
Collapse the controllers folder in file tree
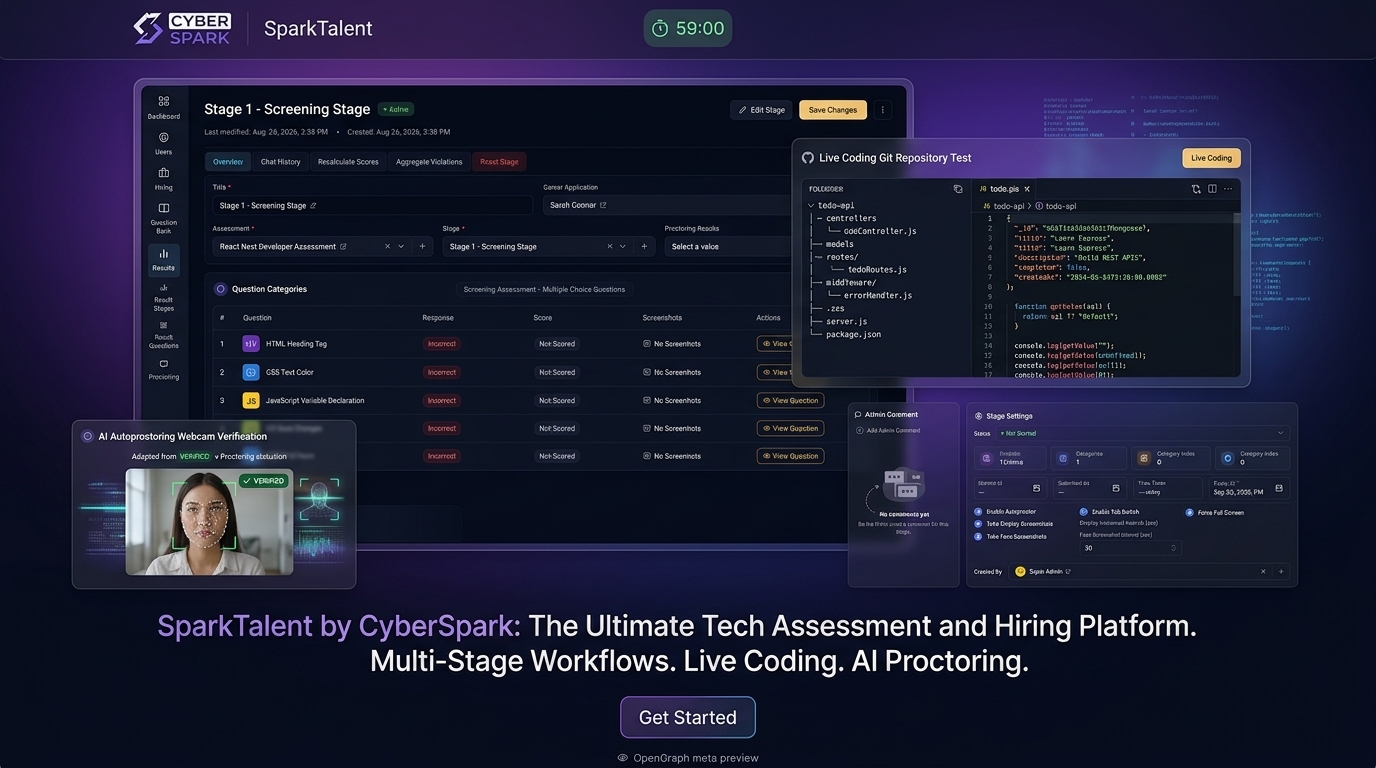point(851,218)
